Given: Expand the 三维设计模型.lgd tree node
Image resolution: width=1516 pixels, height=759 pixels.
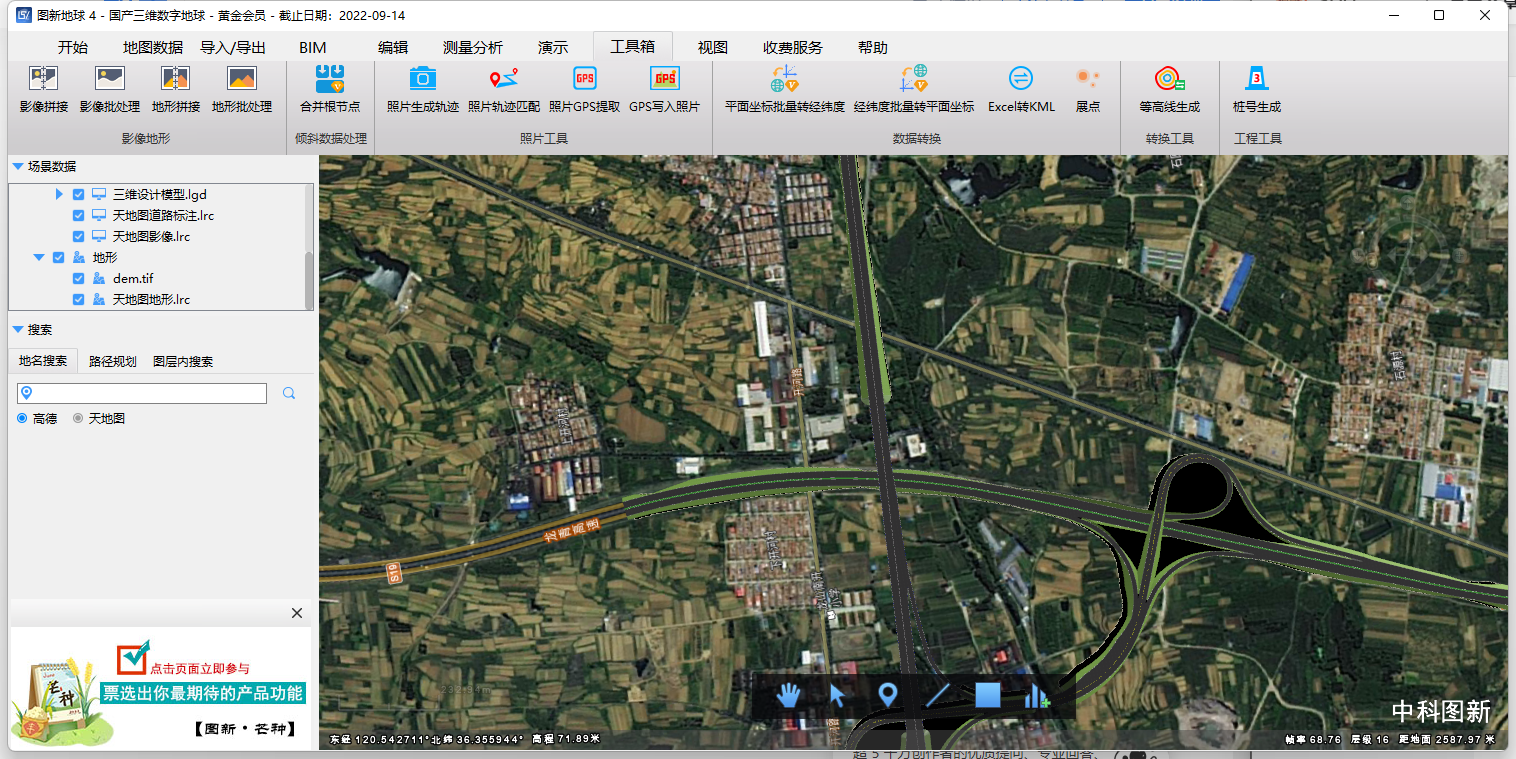Looking at the screenshot, I should pos(59,195).
